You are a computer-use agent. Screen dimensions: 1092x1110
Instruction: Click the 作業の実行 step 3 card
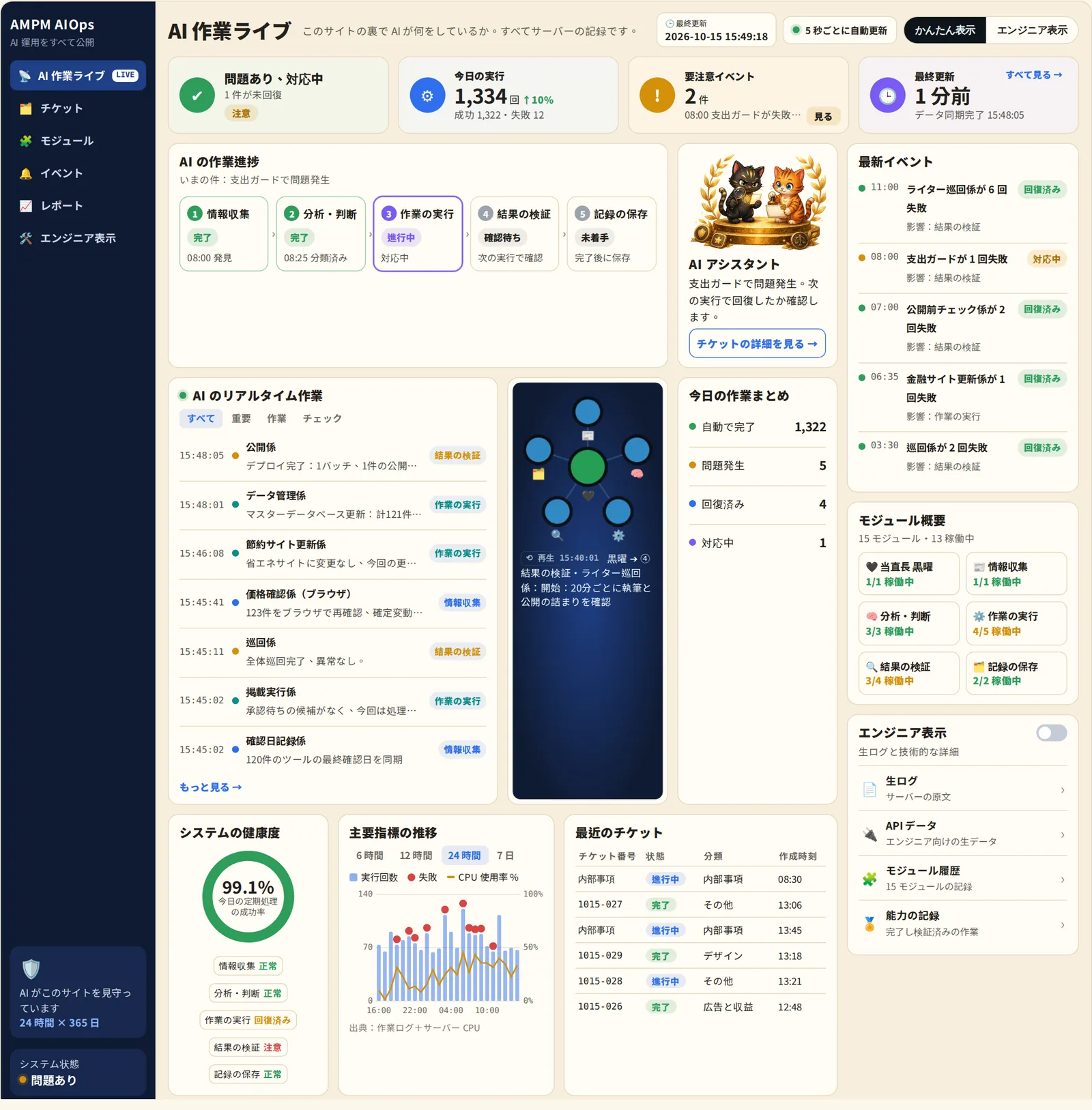[418, 234]
